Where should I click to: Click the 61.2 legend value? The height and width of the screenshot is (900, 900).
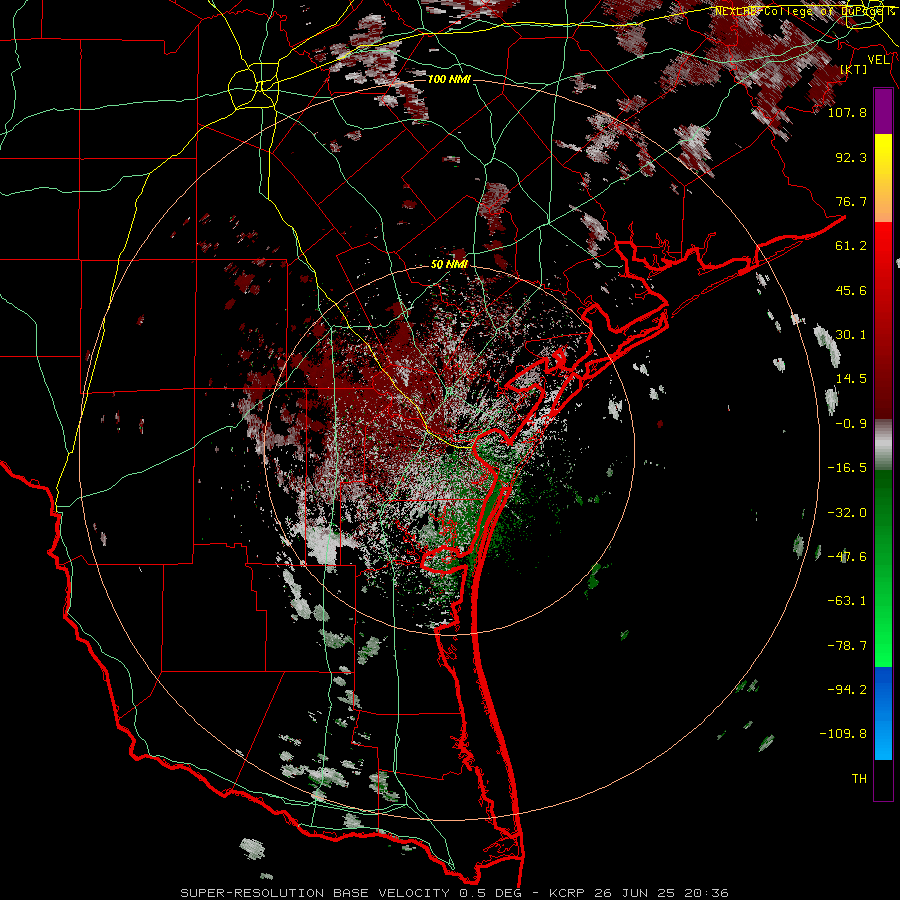coord(851,246)
